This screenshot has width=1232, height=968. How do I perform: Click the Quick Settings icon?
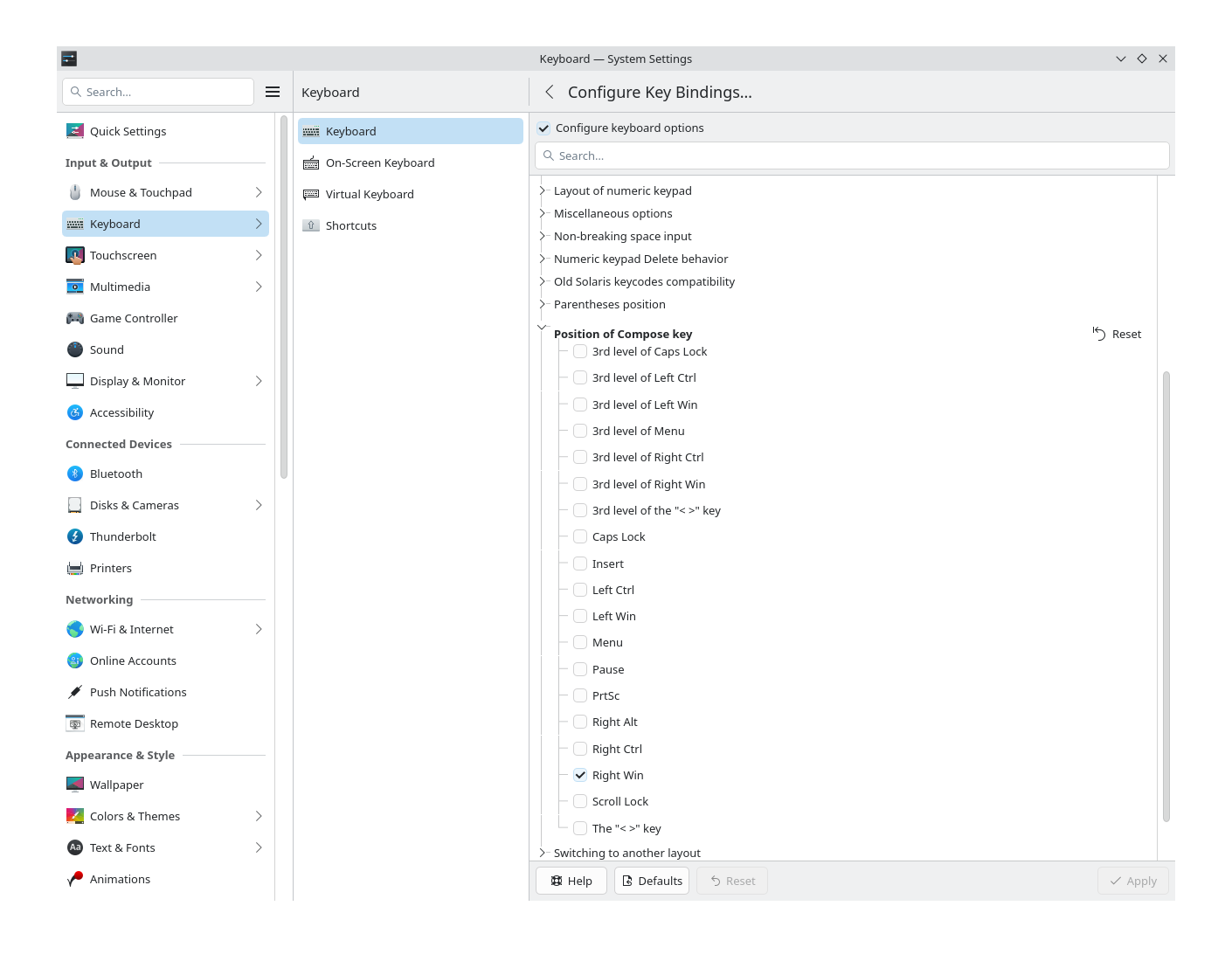(75, 131)
